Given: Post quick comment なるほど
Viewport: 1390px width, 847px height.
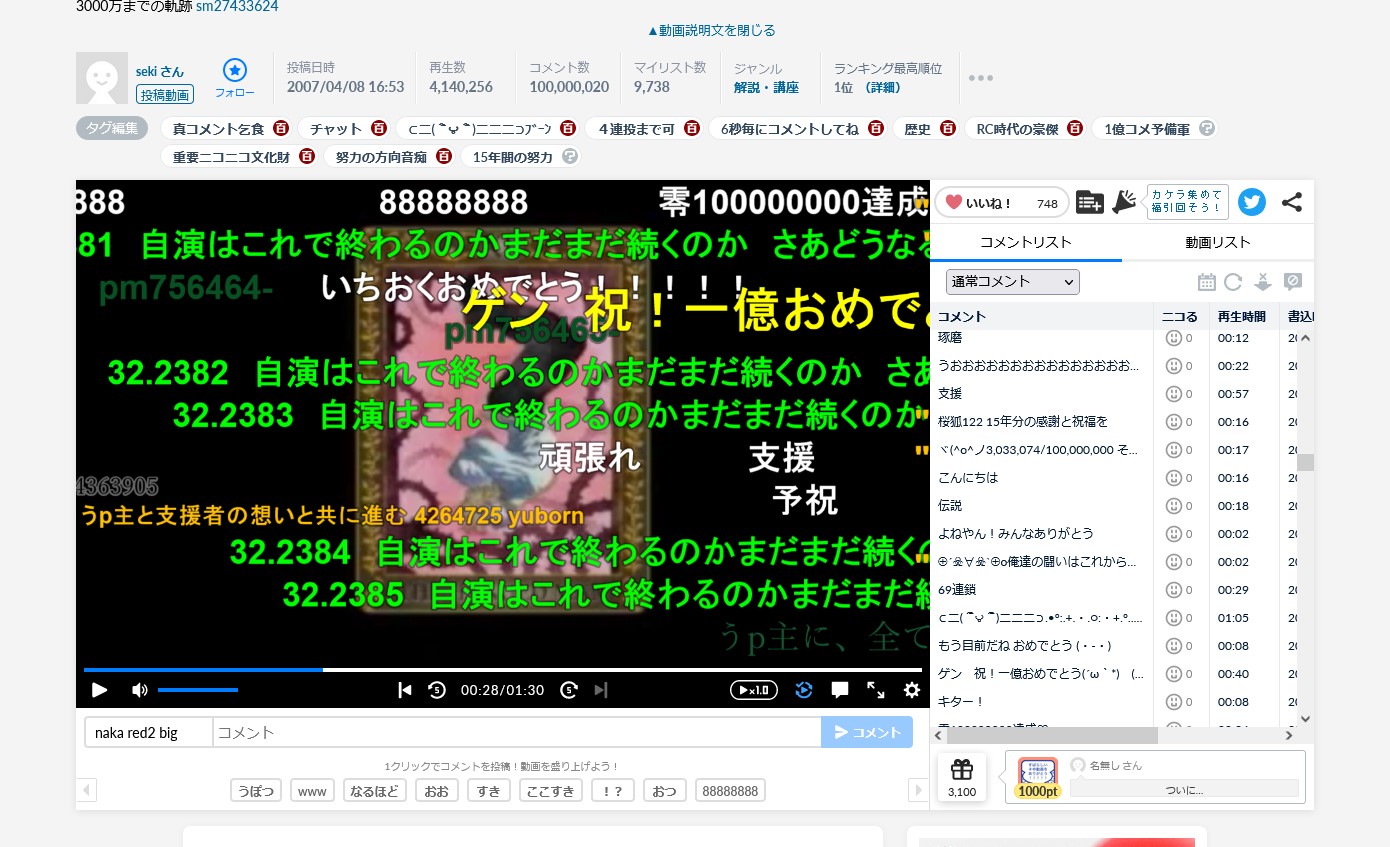Looking at the screenshot, I should pos(375,791).
